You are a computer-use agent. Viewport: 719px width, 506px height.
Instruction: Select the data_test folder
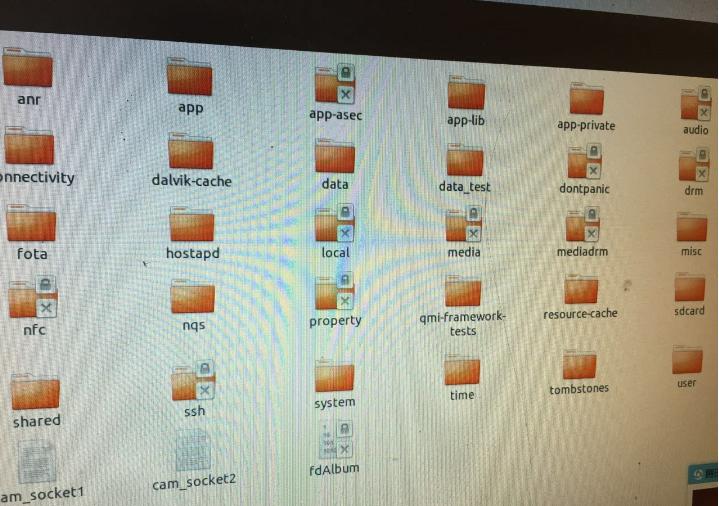[464, 159]
